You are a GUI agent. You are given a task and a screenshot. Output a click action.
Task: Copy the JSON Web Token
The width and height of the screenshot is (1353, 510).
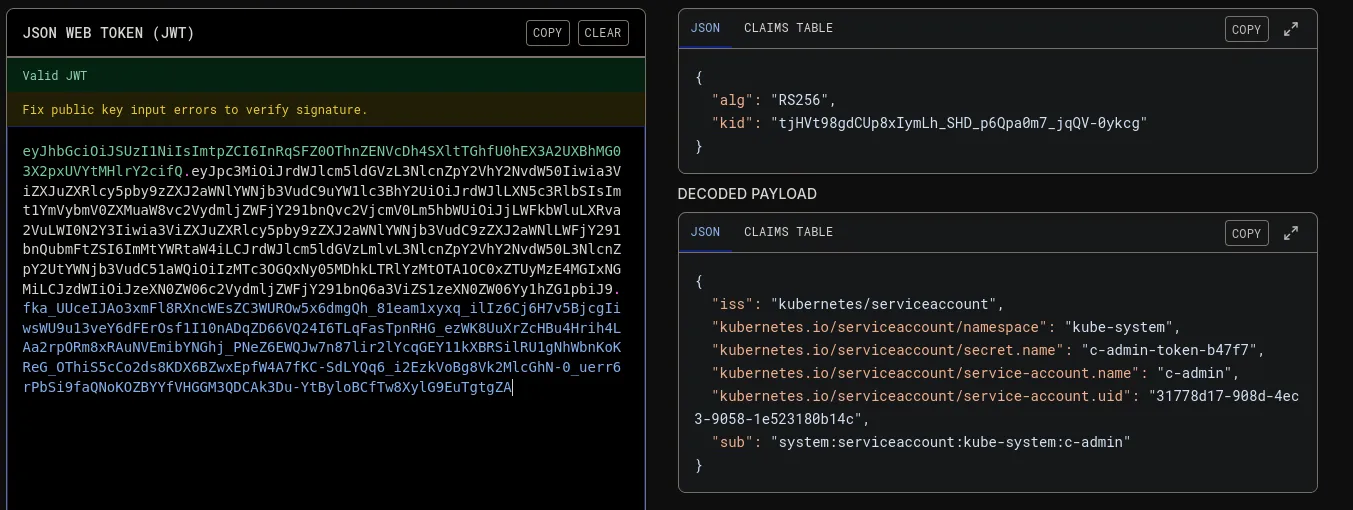[547, 32]
